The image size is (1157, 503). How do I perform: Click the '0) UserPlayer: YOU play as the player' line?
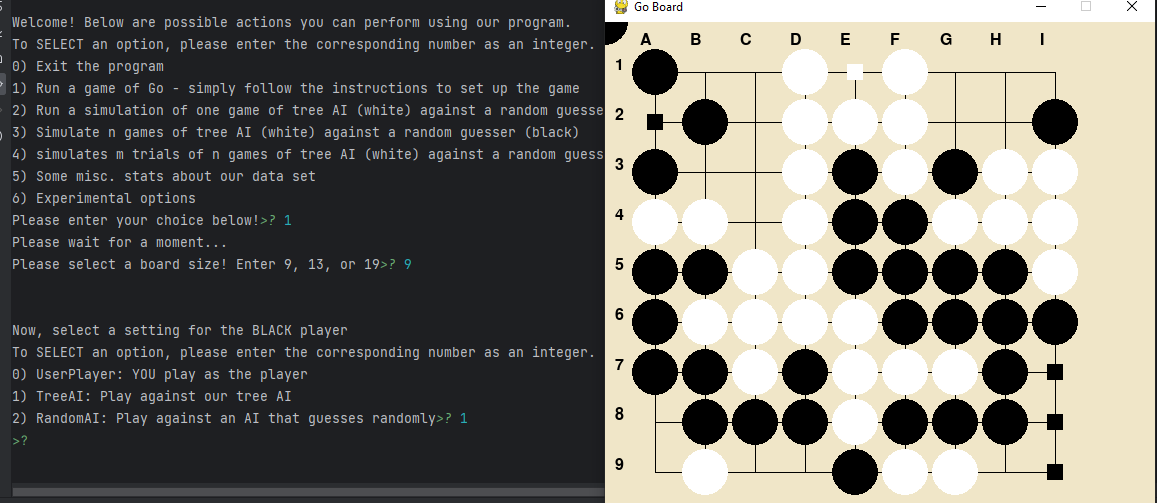coord(160,374)
